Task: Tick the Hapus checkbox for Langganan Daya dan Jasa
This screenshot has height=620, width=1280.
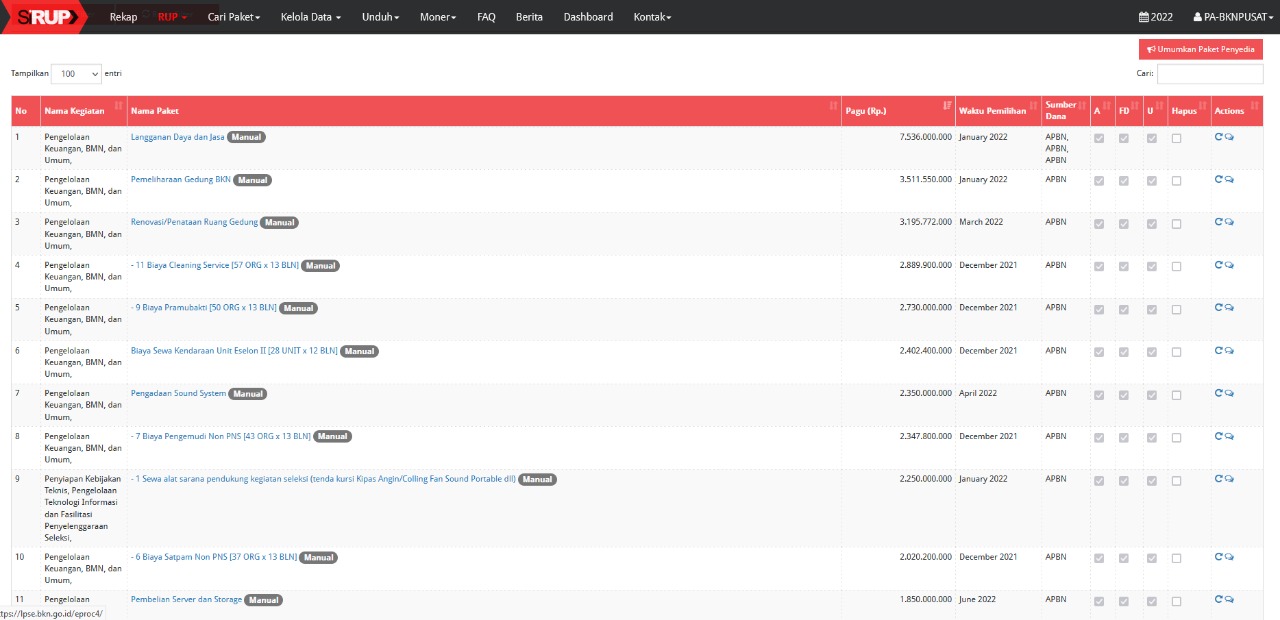Action: [1176, 138]
